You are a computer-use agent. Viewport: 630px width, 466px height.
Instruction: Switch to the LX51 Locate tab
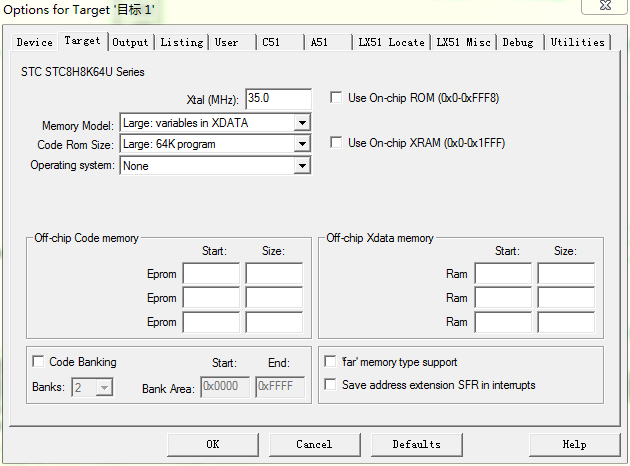coord(391,42)
